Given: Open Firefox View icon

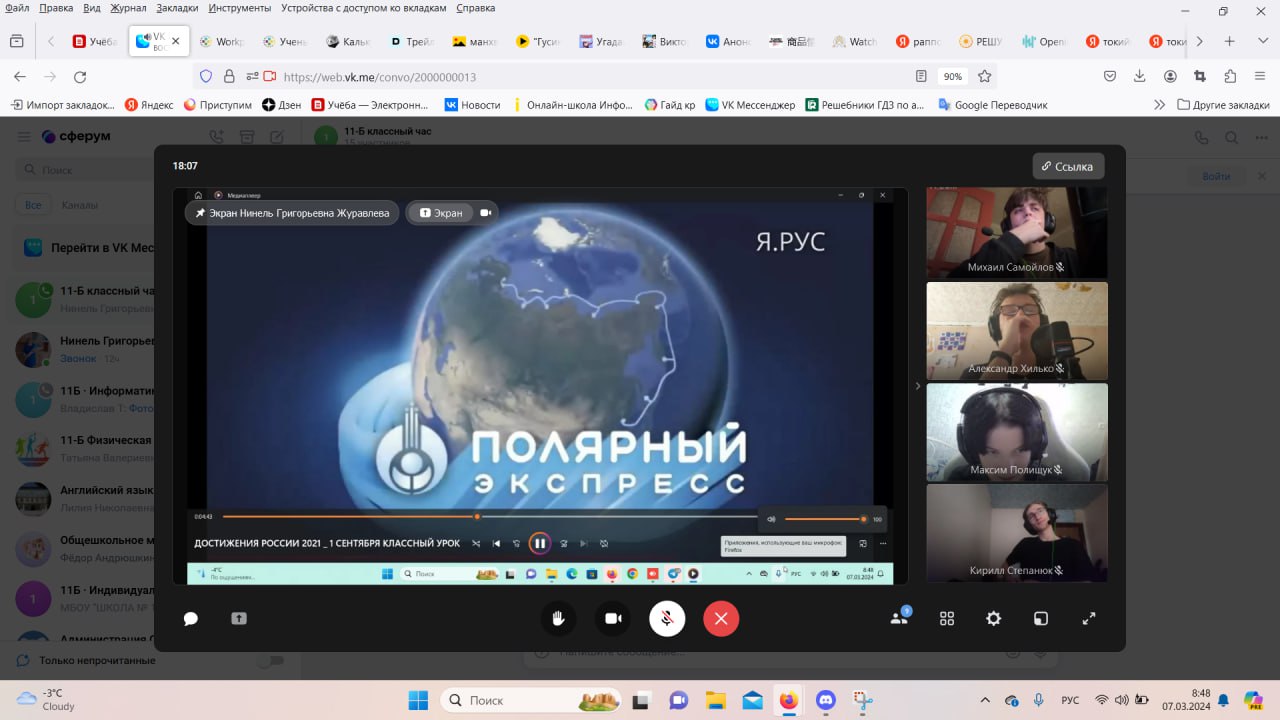Looking at the screenshot, I should 16,41.
